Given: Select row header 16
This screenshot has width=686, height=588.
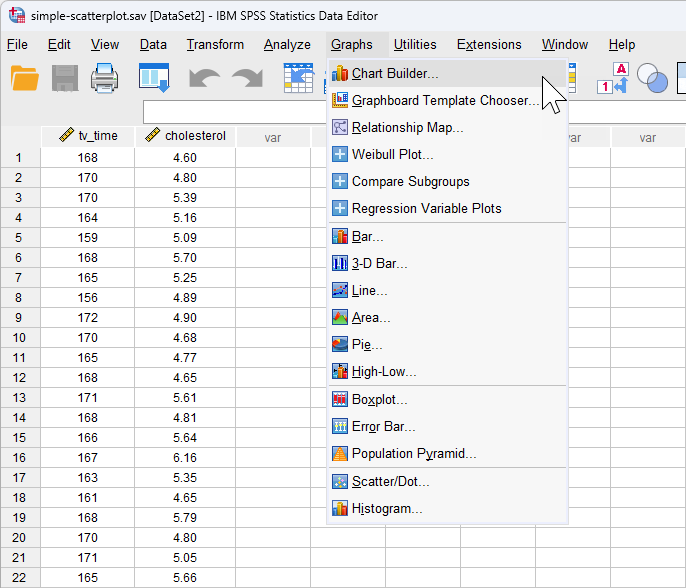Looking at the screenshot, I should 20,458.
